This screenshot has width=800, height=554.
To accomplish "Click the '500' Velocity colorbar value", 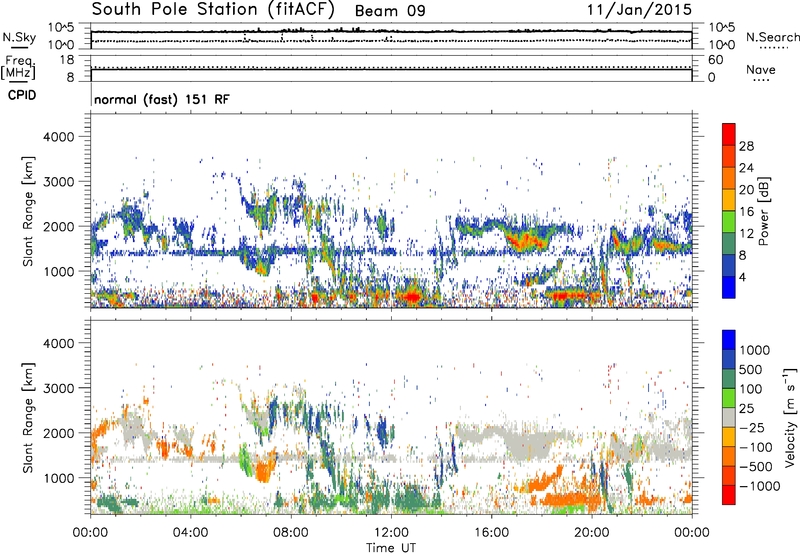I will (751, 370).
